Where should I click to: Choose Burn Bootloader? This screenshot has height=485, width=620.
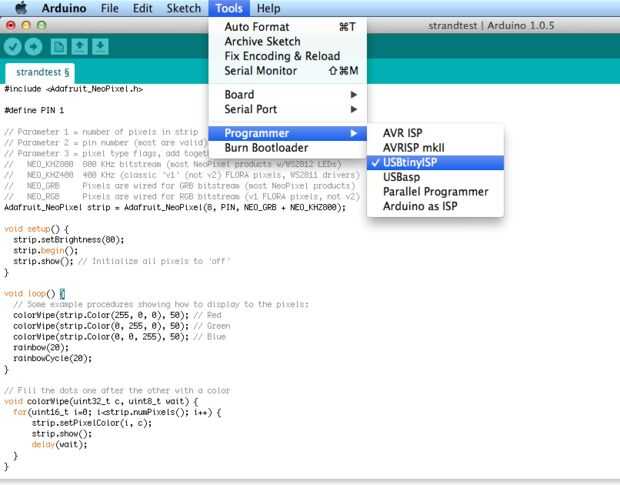[287, 148]
